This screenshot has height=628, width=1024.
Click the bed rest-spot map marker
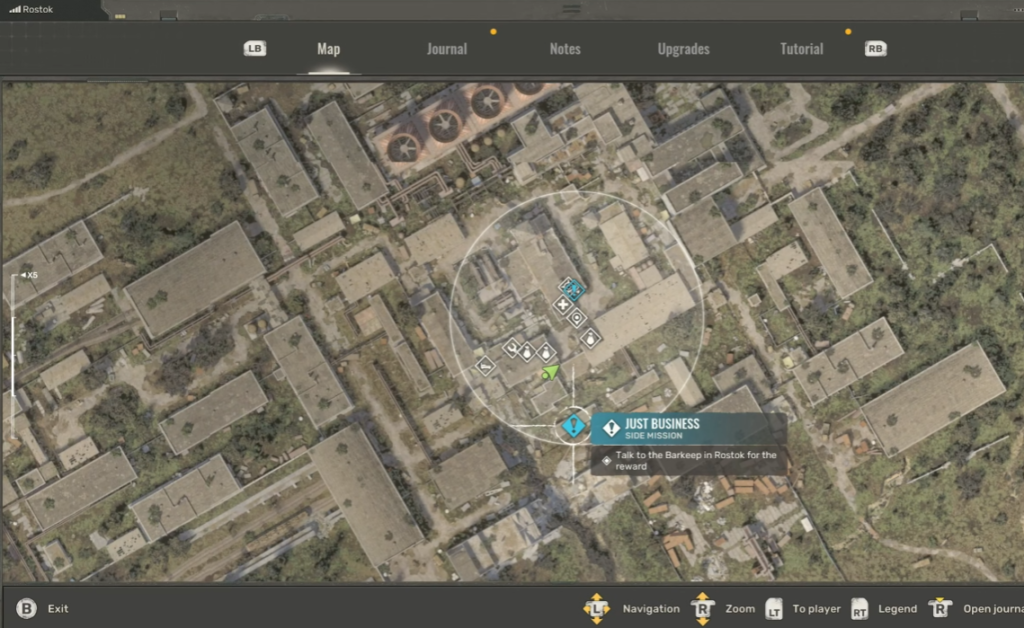[x=485, y=366]
